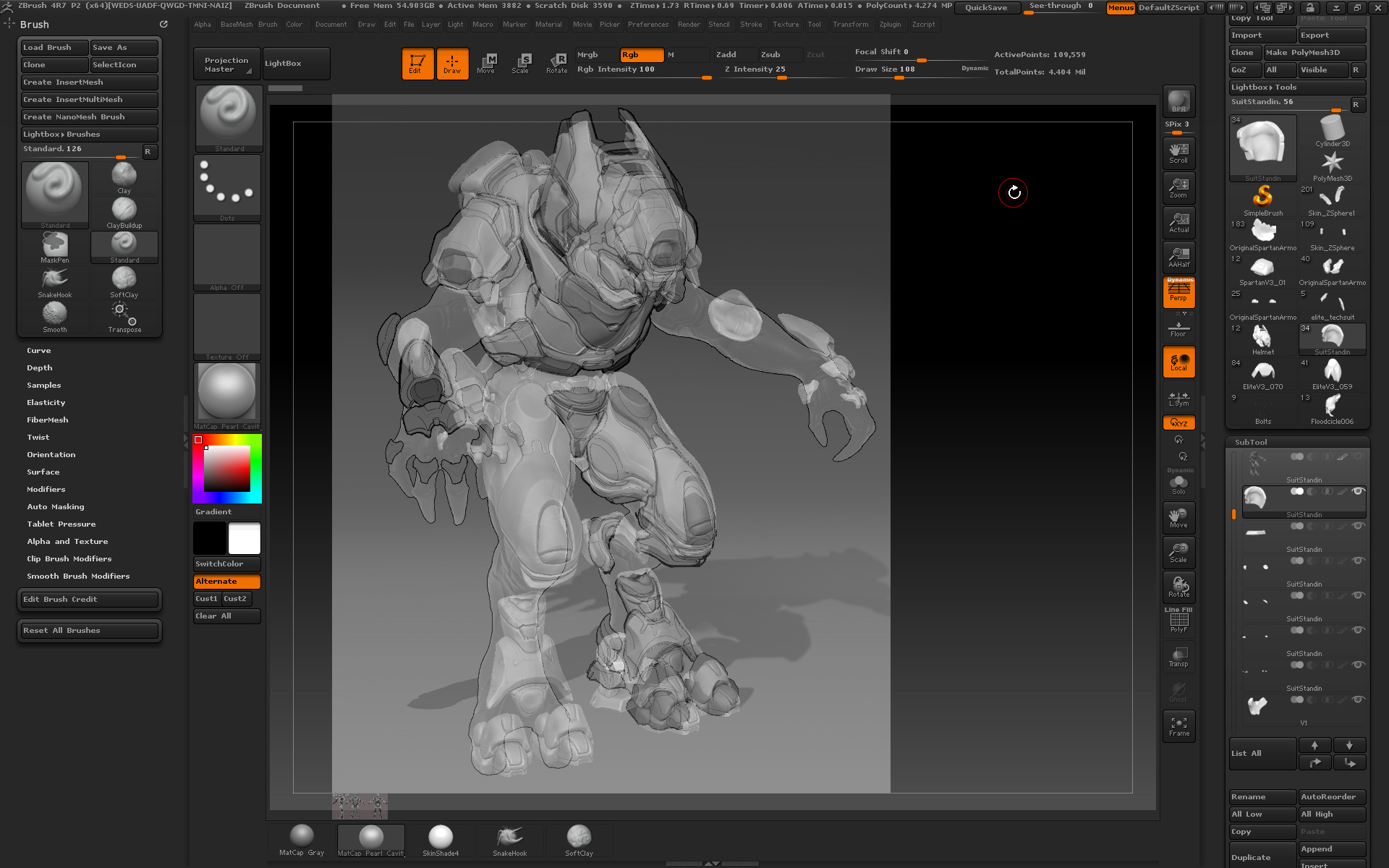Click the SoftClay brush in bottom shelf
Viewport: 1389px width, 868px height.
tap(579, 841)
